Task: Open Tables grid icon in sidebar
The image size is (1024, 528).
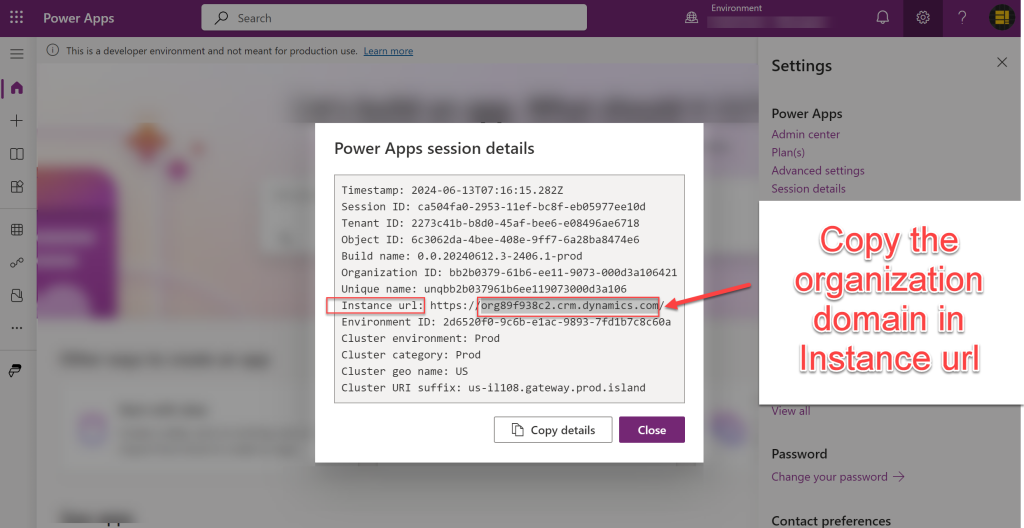Action: pyautogui.click(x=16, y=230)
